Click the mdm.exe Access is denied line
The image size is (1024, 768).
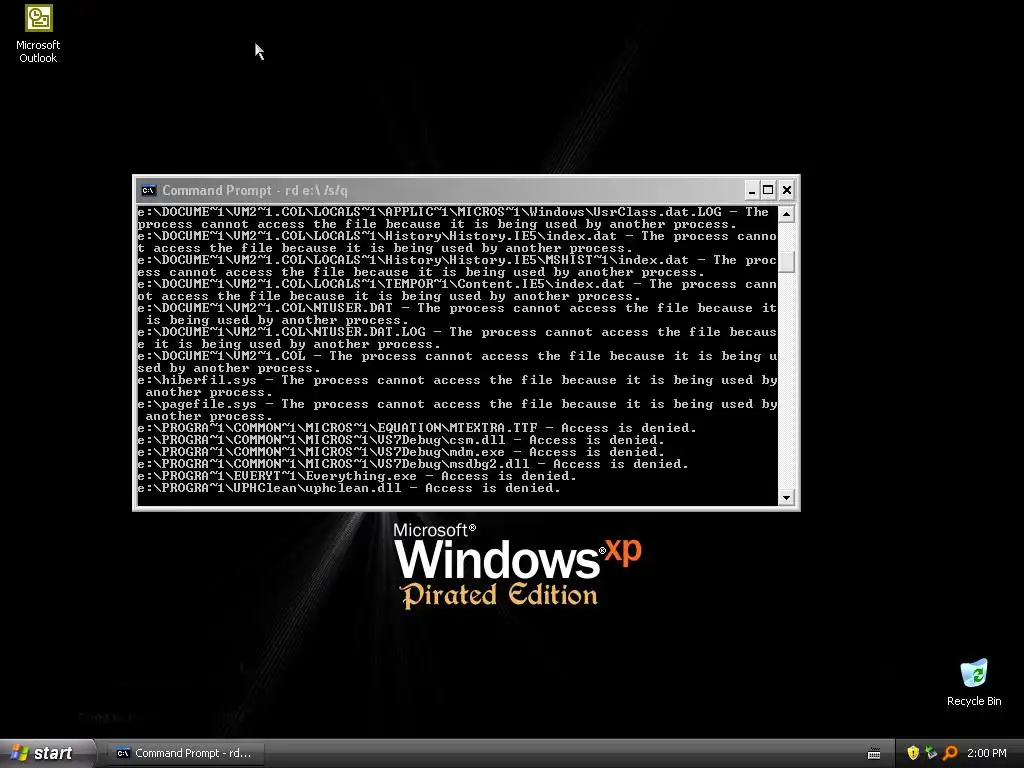tap(401, 452)
